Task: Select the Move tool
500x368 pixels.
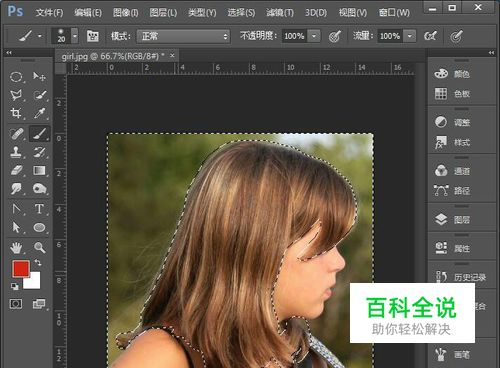Action: click(40, 77)
